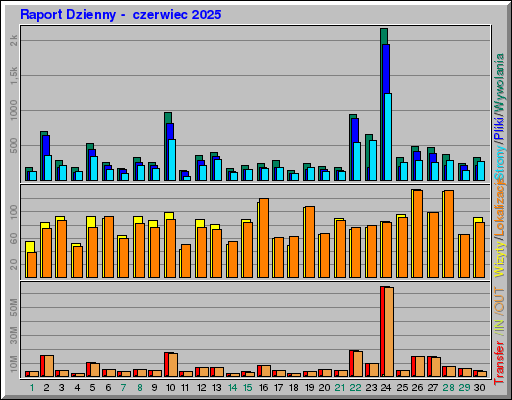Image resolution: width=512 pixels, height=400 pixels.
Task: Click the '500' y-axis label
Action: (x=14, y=146)
